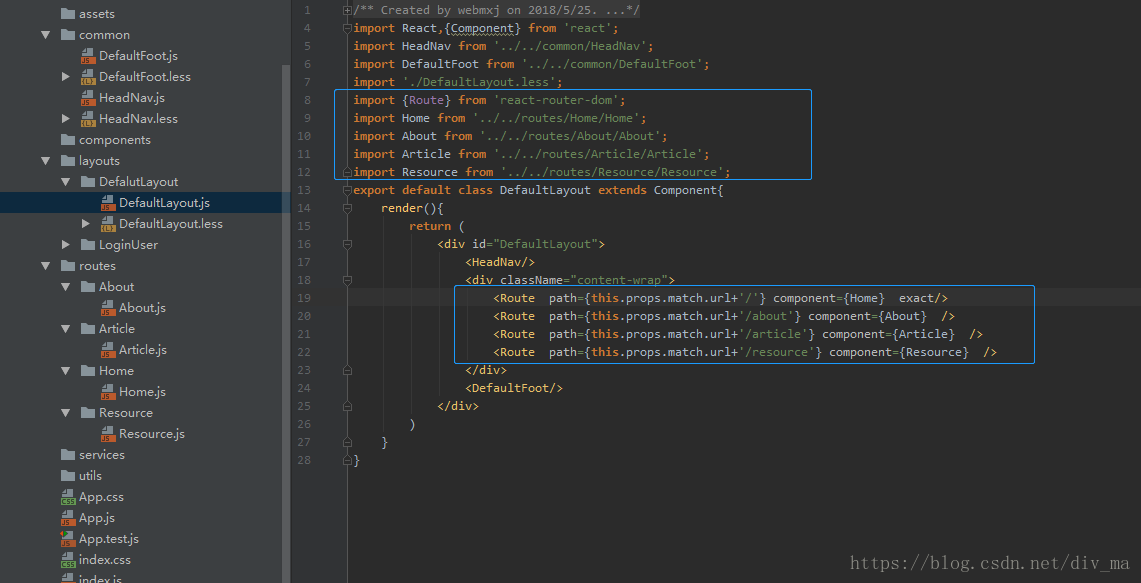Click the DefalutLayout folder icon
Image resolution: width=1141 pixels, height=583 pixels.
(x=88, y=182)
